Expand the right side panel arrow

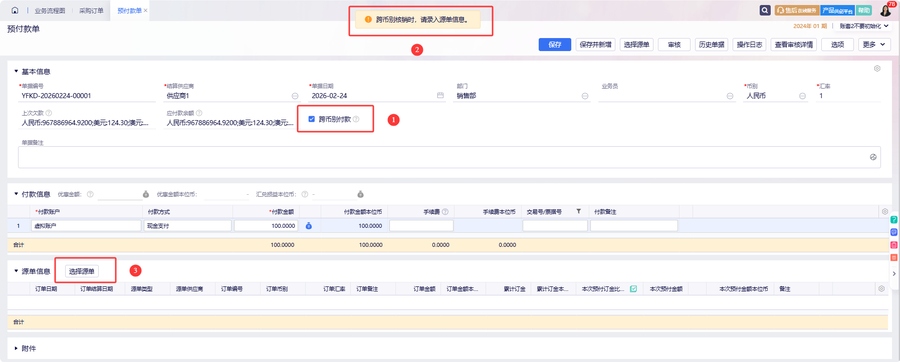click(895, 275)
